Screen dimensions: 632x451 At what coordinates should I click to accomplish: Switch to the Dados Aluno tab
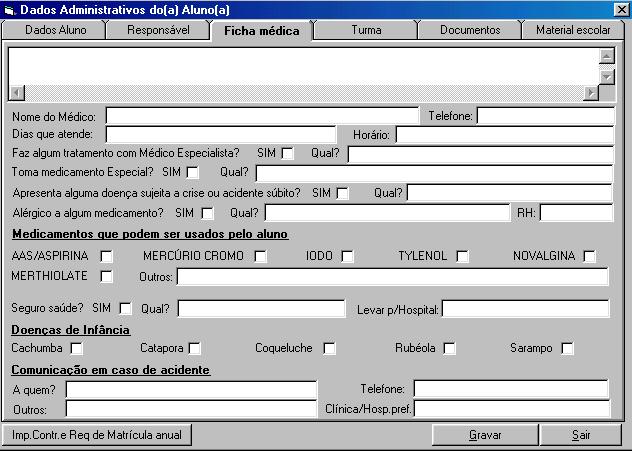56,30
